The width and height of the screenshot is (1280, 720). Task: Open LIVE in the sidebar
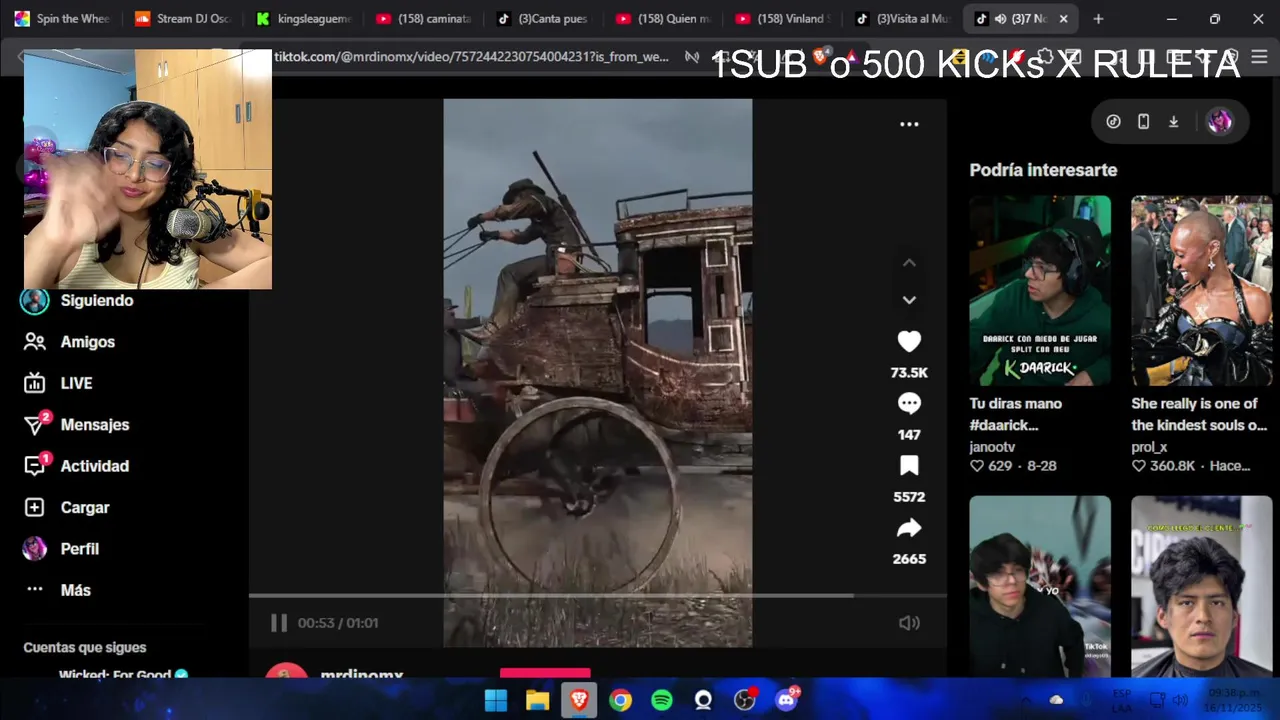(76, 383)
